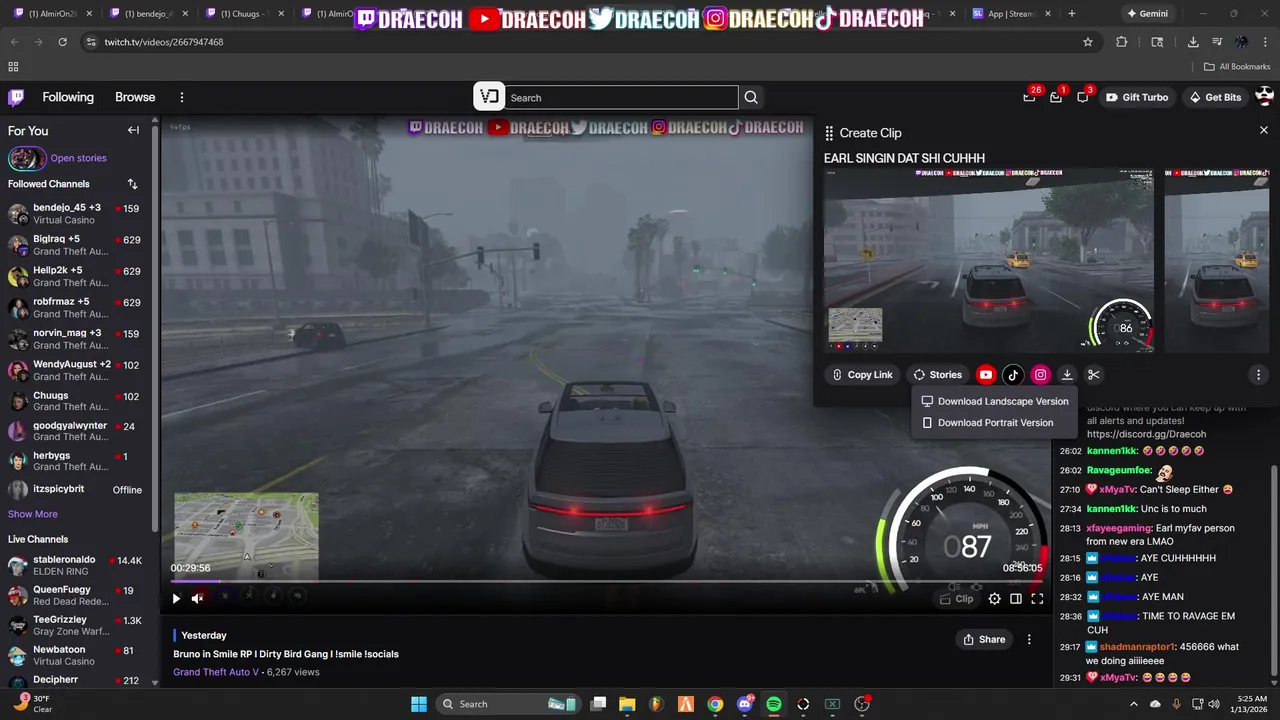The image size is (1280, 720).
Task: Close the Create Clip panel
Action: (1263, 131)
